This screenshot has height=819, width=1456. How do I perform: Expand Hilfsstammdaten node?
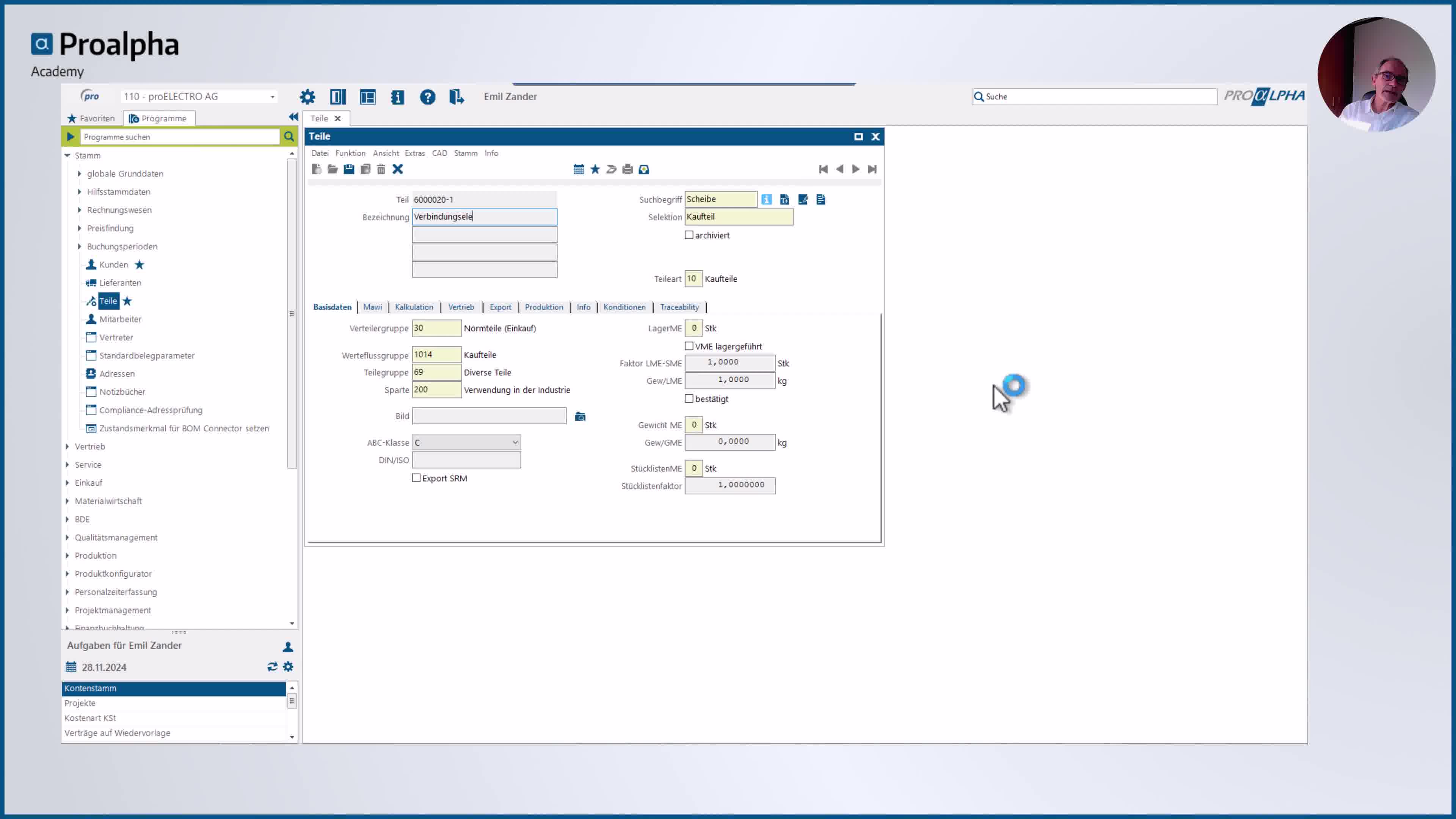pos(80,191)
